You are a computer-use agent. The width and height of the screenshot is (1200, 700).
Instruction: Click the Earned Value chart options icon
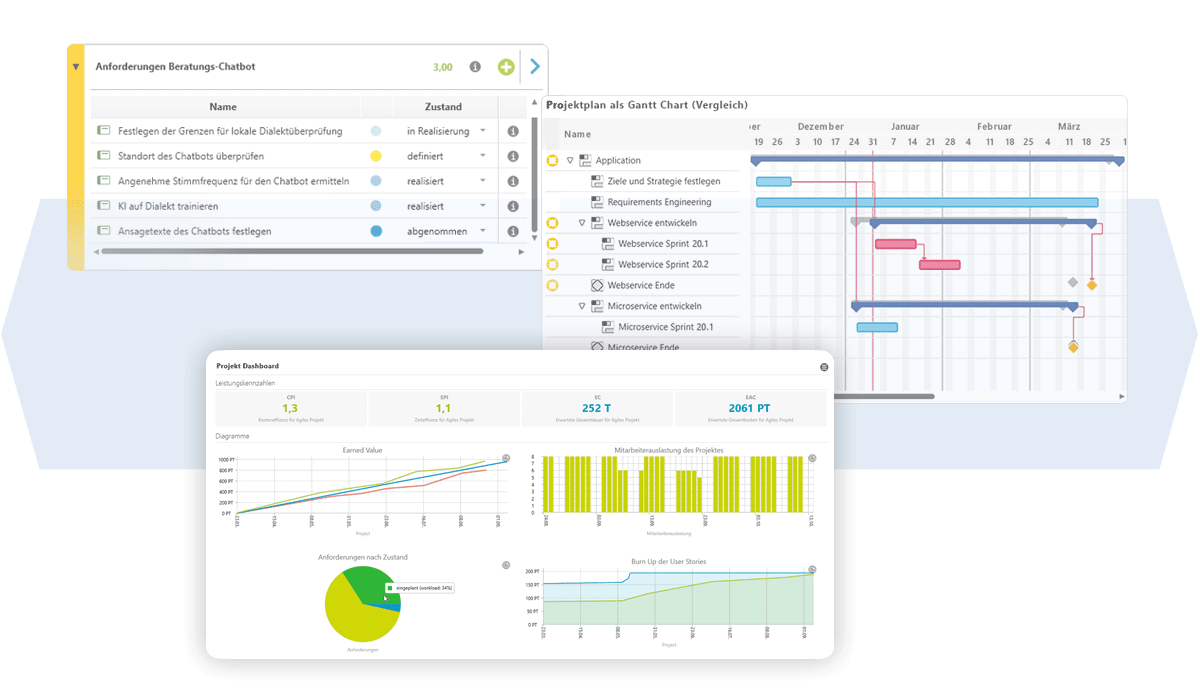coord(506,458)
